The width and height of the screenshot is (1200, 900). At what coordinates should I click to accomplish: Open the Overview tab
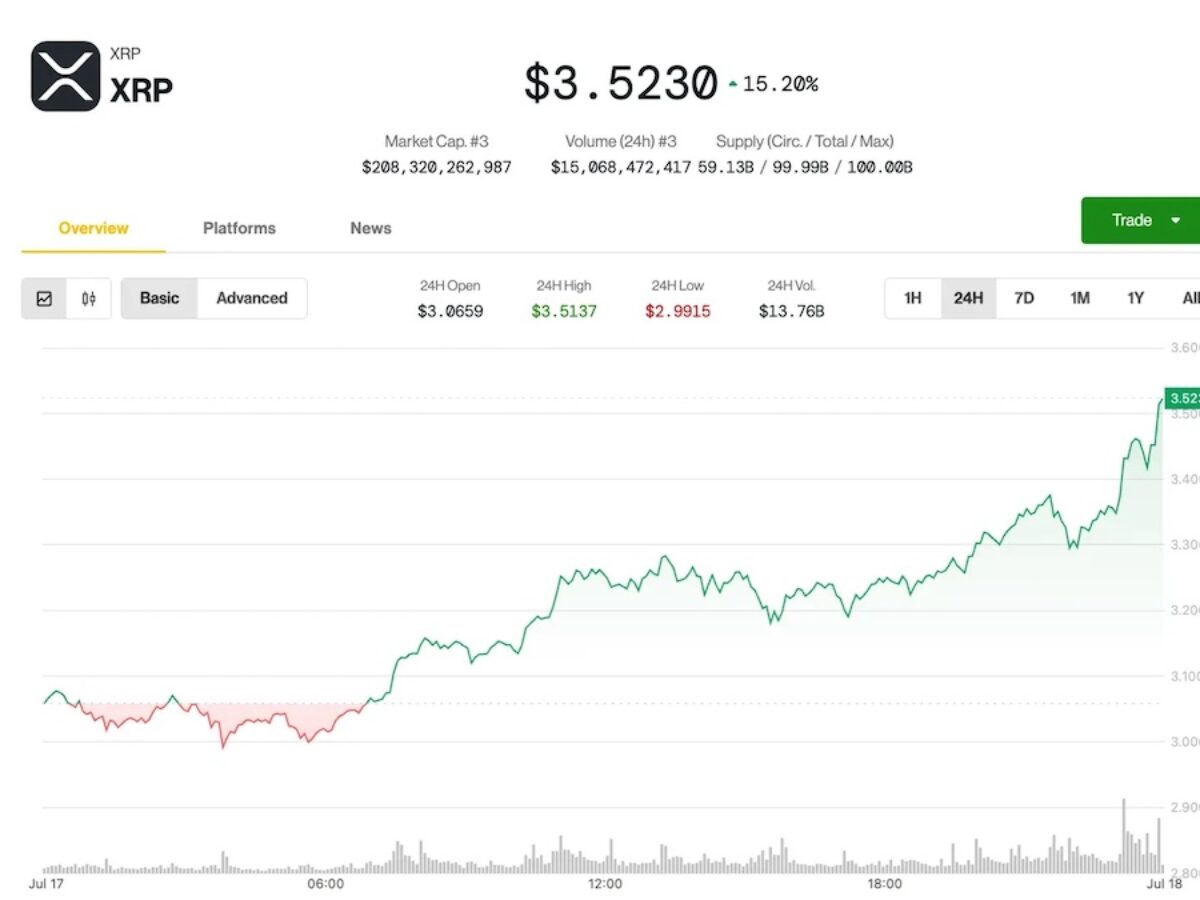point(93,228)
